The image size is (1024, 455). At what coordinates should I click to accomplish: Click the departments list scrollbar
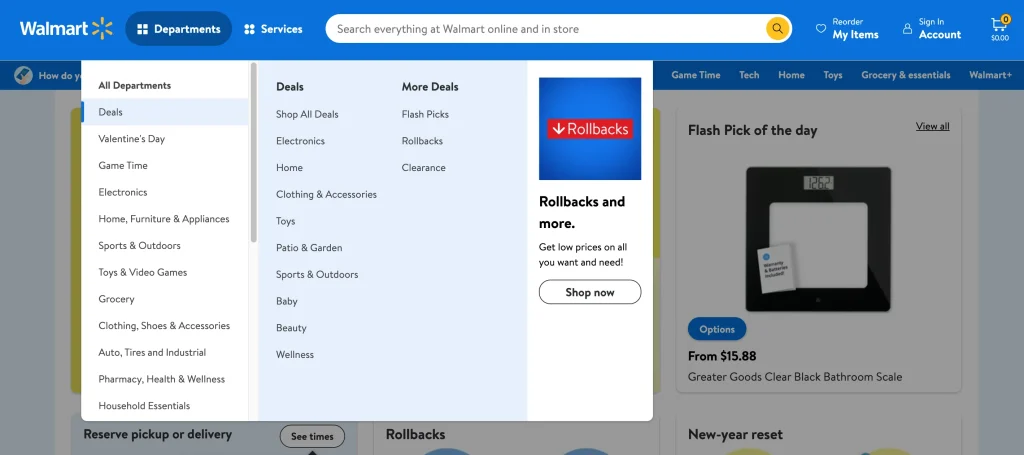point(253,152)
